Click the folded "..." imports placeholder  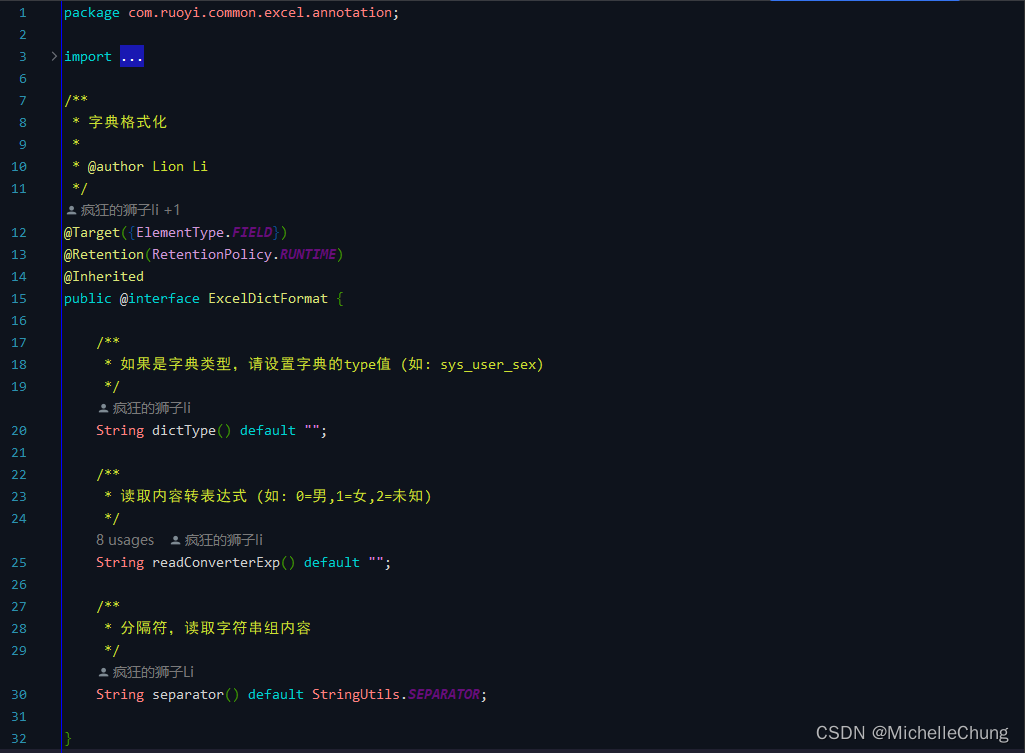pos(131,56)
